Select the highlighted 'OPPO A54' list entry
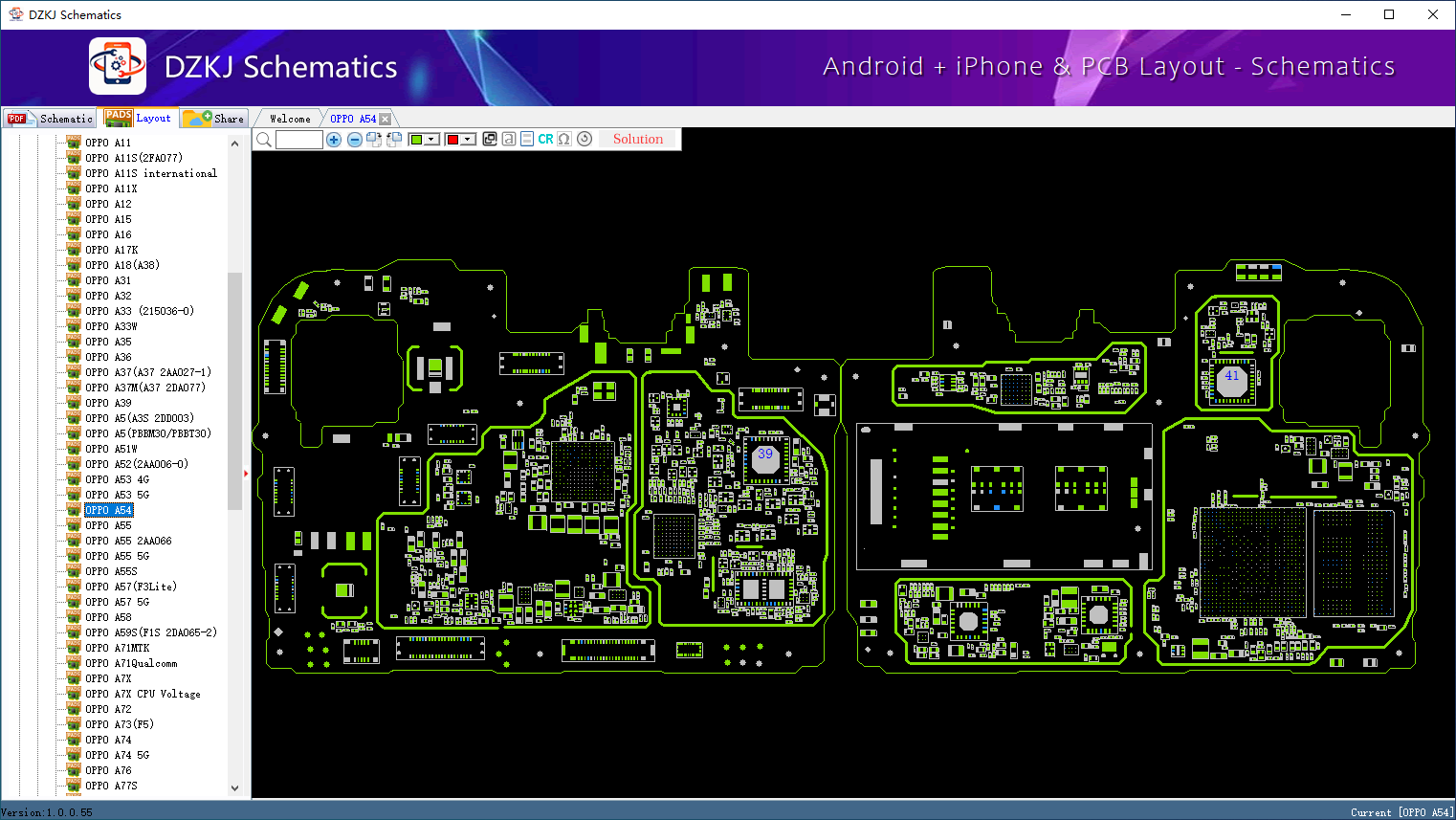 tap(109, 510)
